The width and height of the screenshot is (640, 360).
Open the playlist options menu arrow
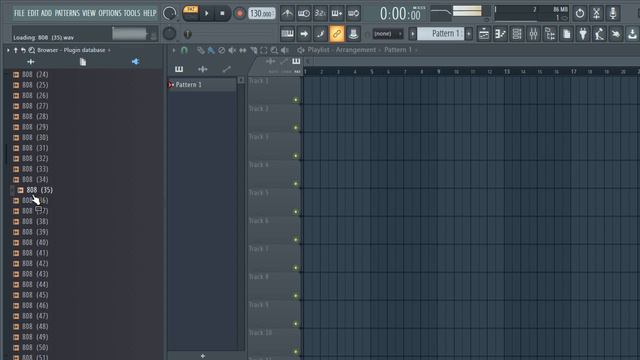click(174, 50)
